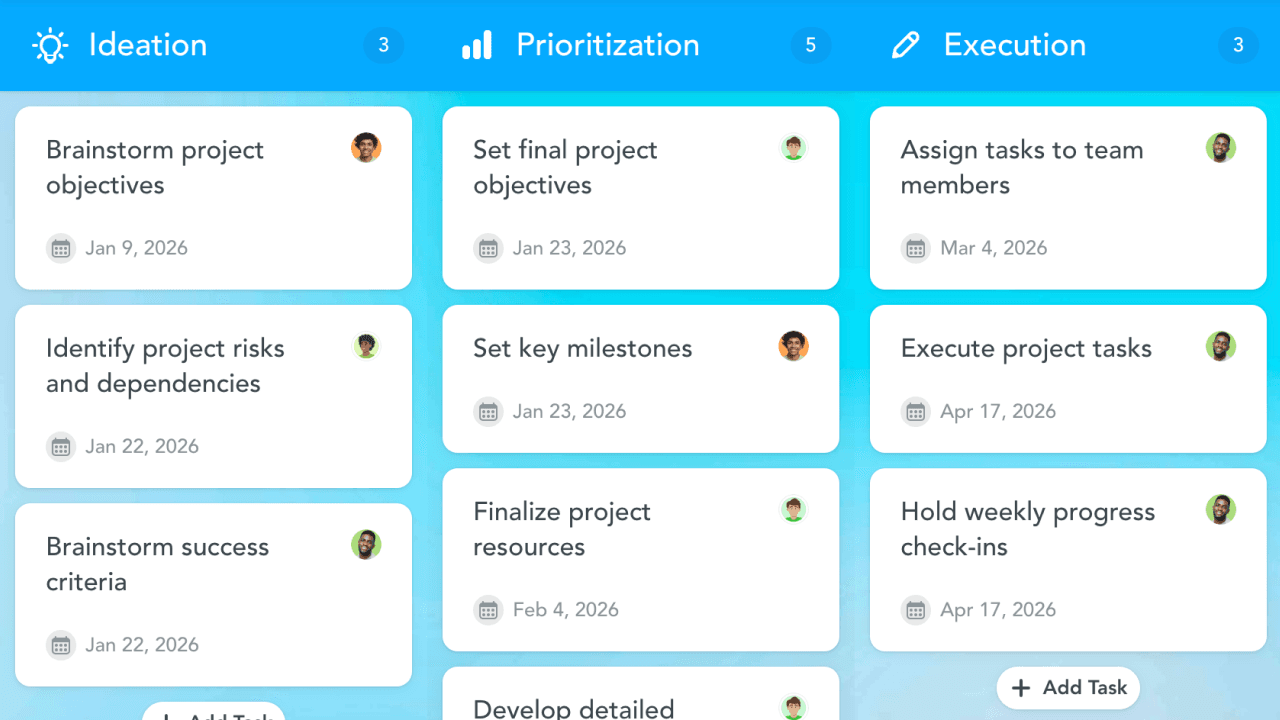Open the Set final project objectives card
This screenshot has width=1280, height=720.
pyautogui.click(x=640, y=198)
